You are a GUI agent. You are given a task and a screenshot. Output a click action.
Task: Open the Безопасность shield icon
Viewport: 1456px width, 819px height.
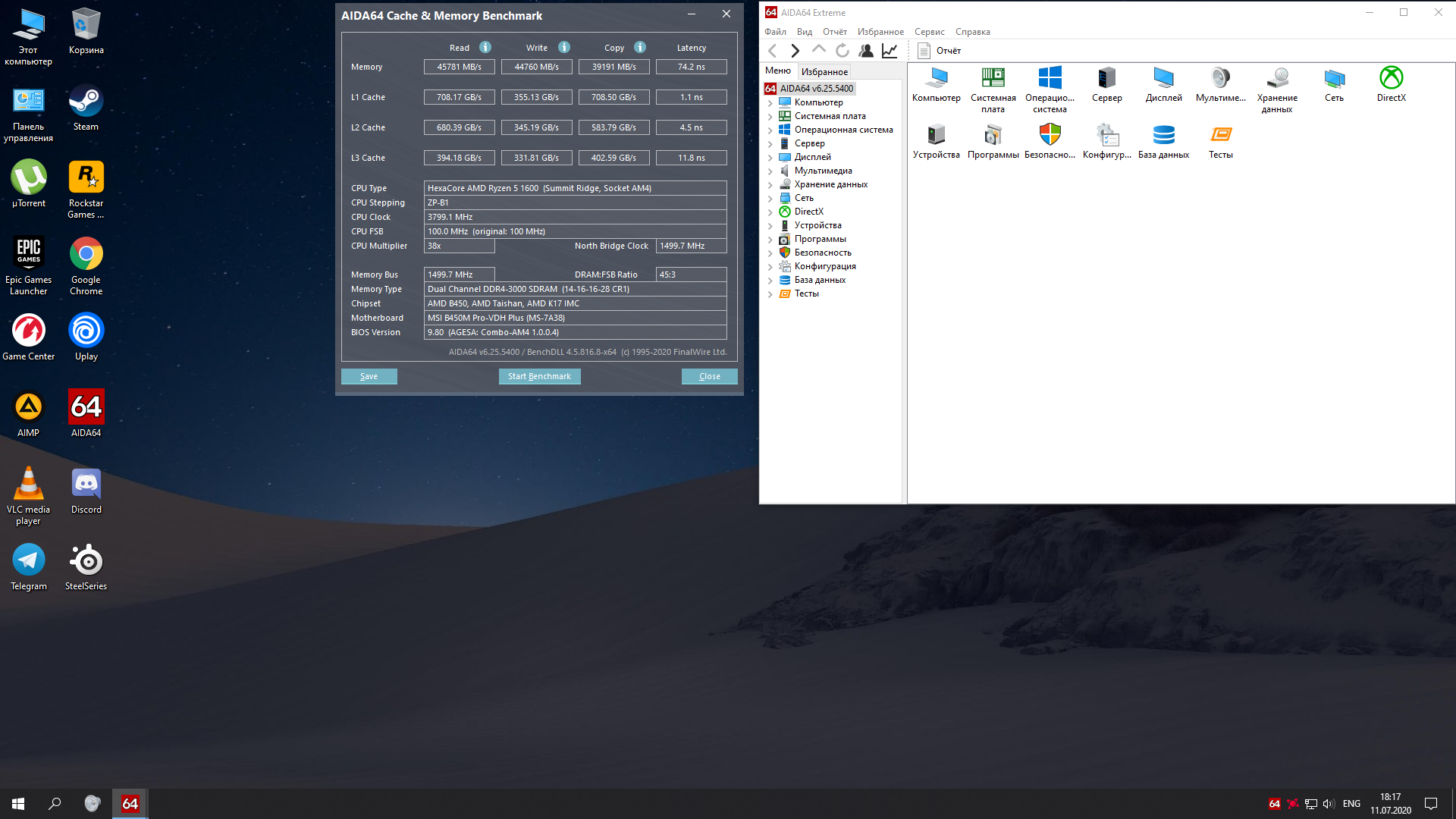tap(1050, 135)
